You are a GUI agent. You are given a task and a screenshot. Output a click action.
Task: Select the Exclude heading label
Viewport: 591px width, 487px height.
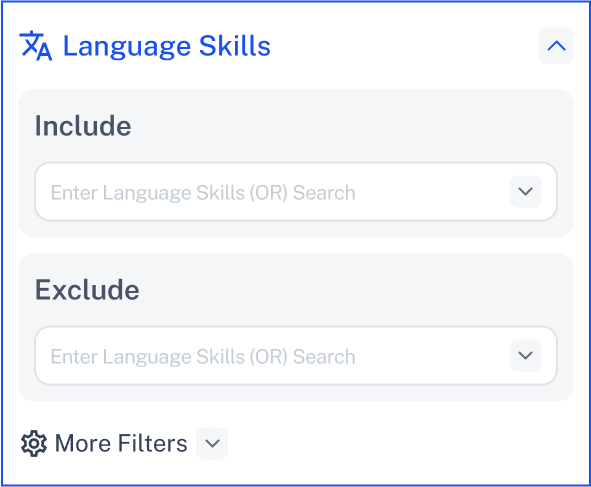pos(87,289)
